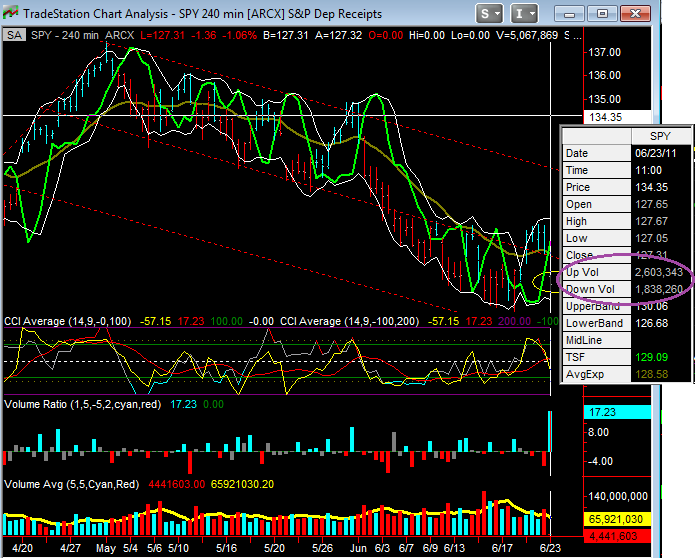Click the TradeStation chart icon in title bar
The height and width of the screenshot is (558, 695).
pyautogui.click(x=11, y=13)
